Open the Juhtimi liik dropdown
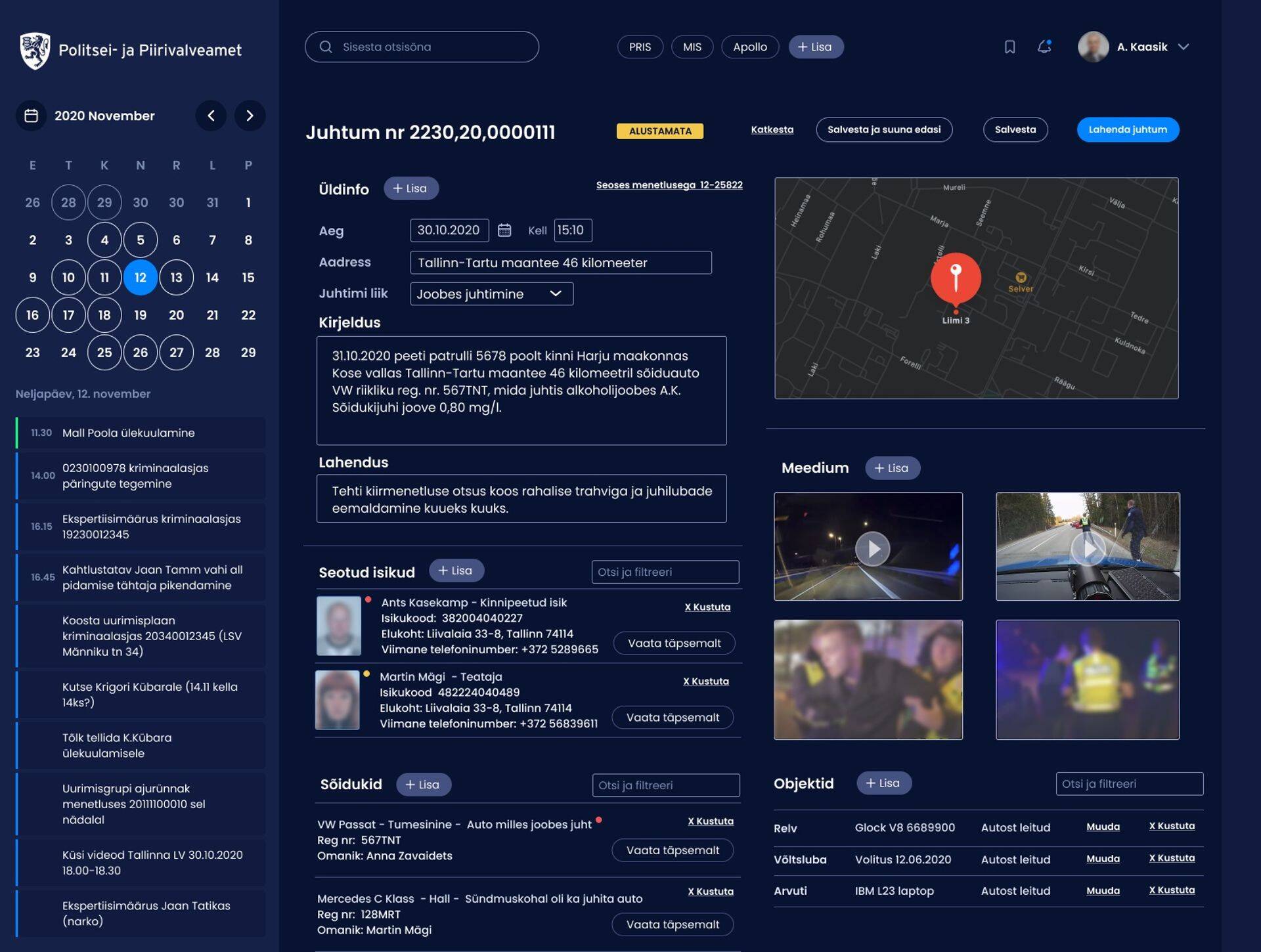Image resolution: width=1261 pixels, height=952 pixels. coord(491,293)
